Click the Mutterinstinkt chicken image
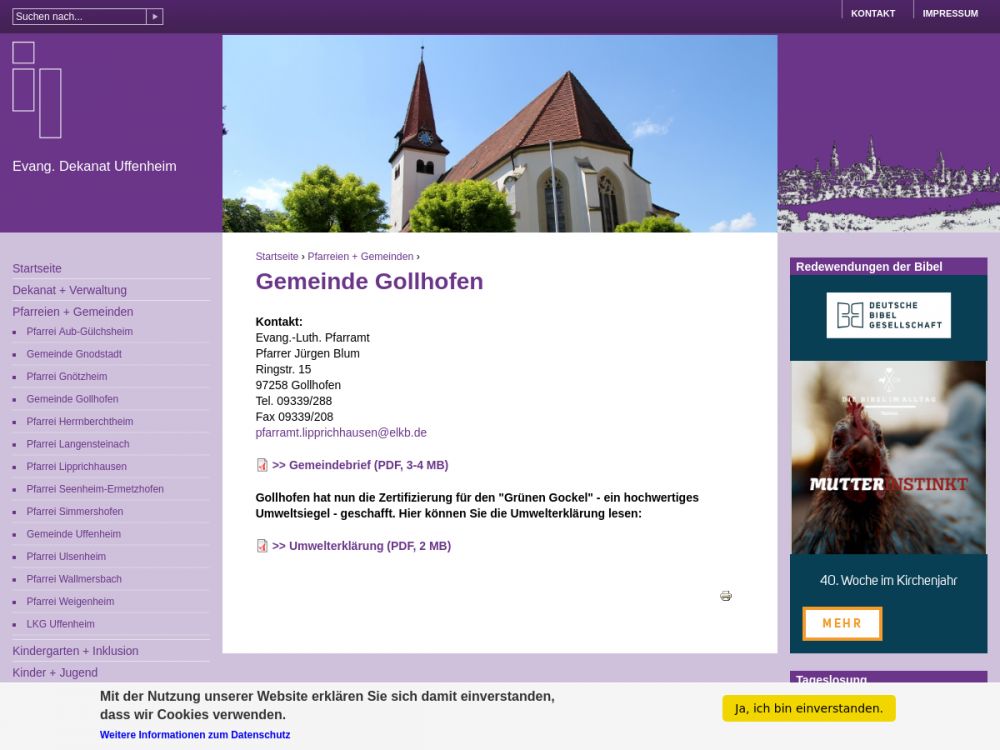The image size is (1000, 750). [x=888, y=457]
